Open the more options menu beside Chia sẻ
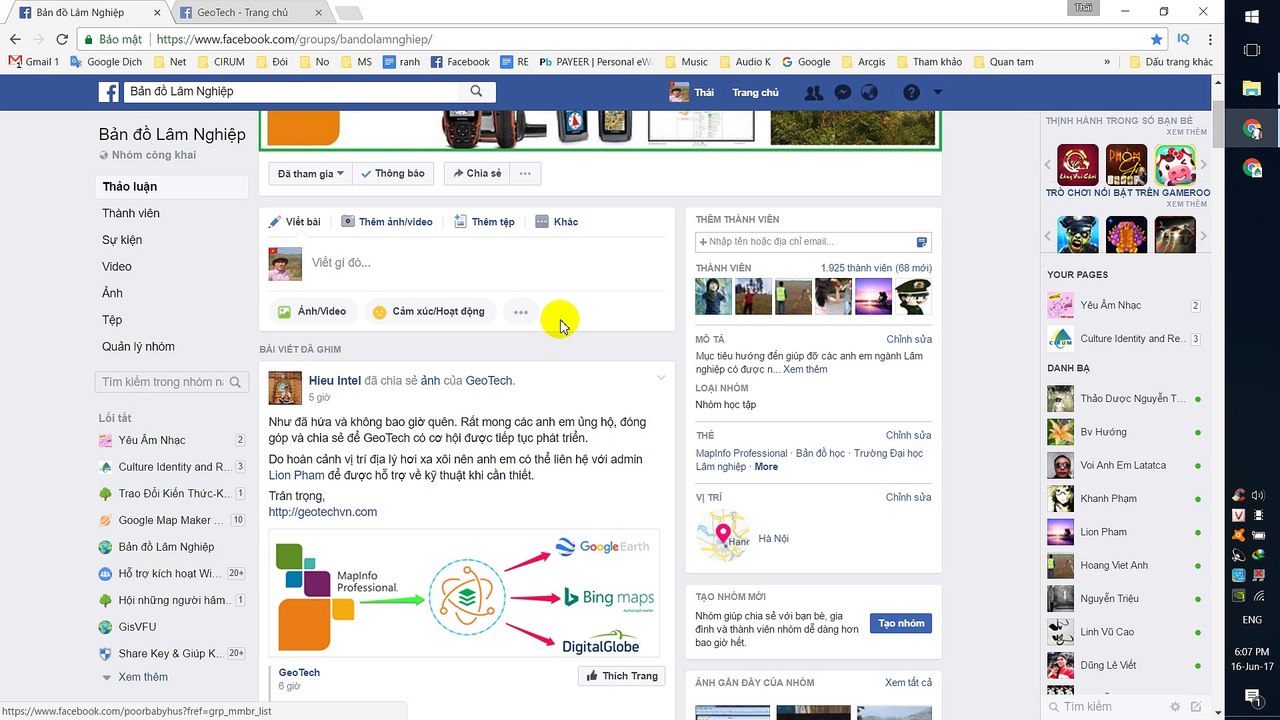The width and height of the screenshot is (1280, 720). pos(525,174)
